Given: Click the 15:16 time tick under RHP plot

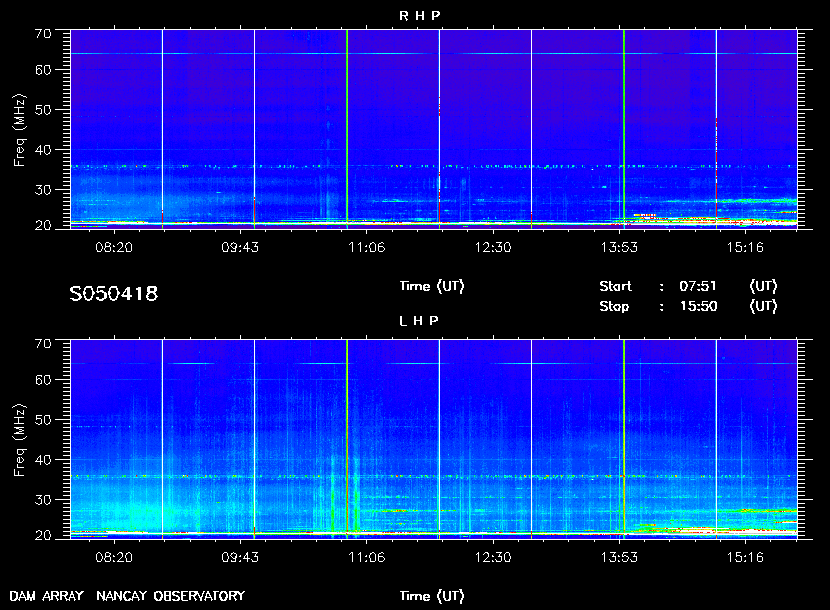Looking at the screenshot, I should coord(745,247).
